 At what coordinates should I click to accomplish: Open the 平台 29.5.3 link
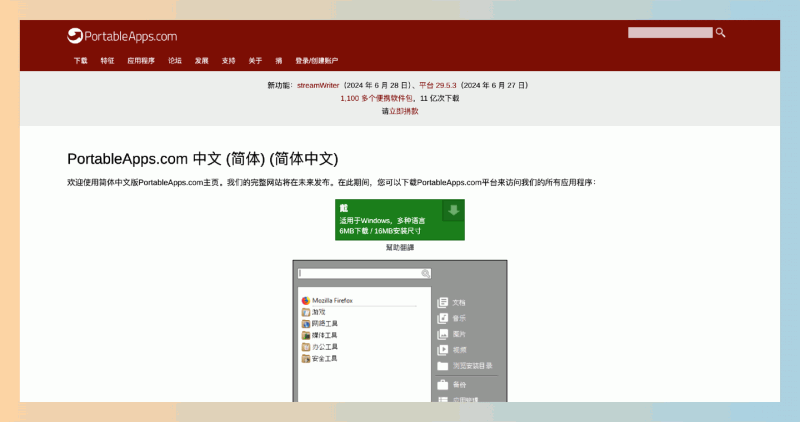tap(438, 85)
